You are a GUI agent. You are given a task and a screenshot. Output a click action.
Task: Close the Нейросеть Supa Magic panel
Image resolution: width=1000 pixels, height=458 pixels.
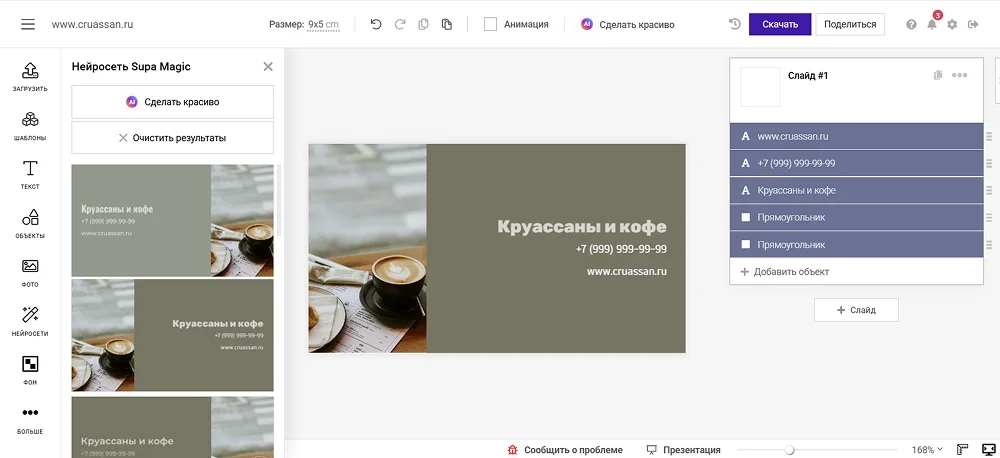268,66
